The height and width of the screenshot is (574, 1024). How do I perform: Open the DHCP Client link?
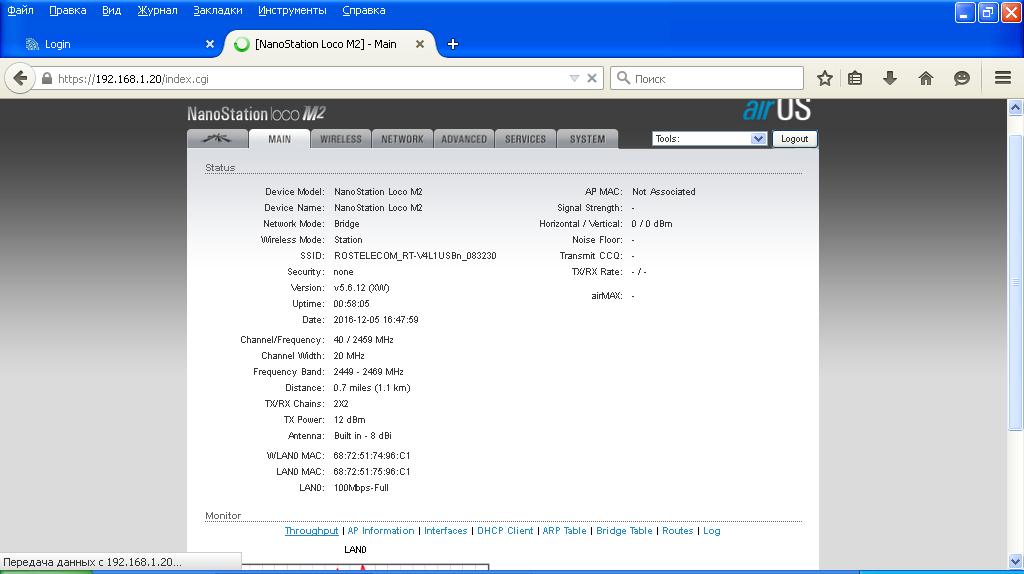pos(505,531)
